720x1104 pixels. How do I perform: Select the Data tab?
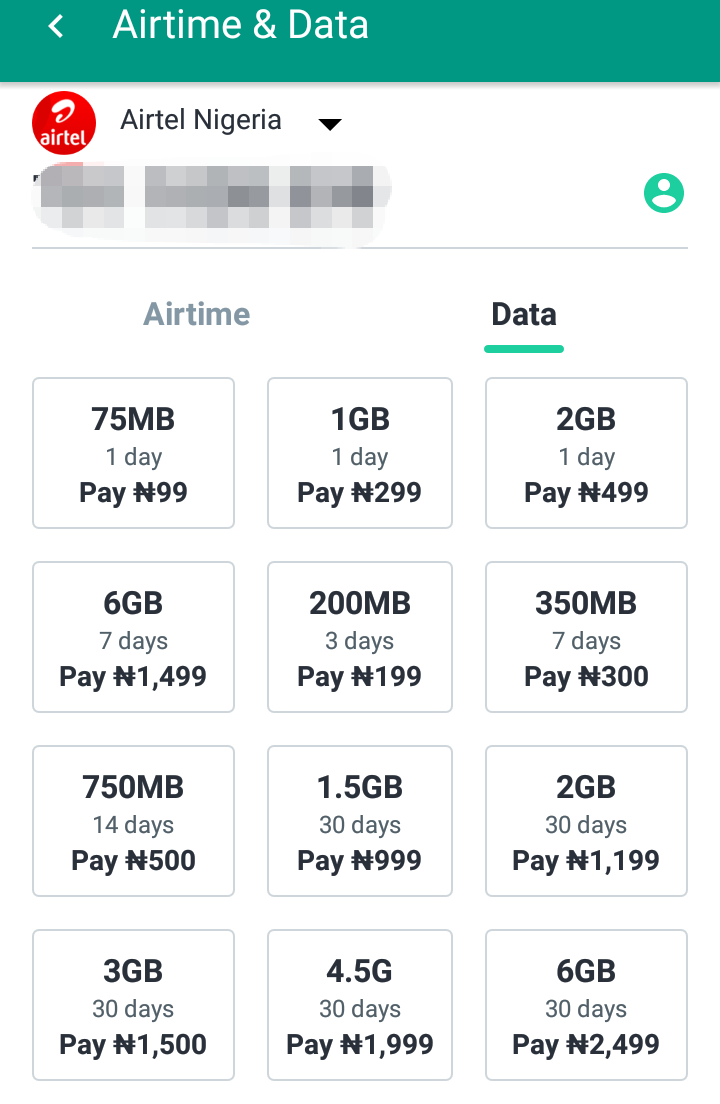coord(523,314)
